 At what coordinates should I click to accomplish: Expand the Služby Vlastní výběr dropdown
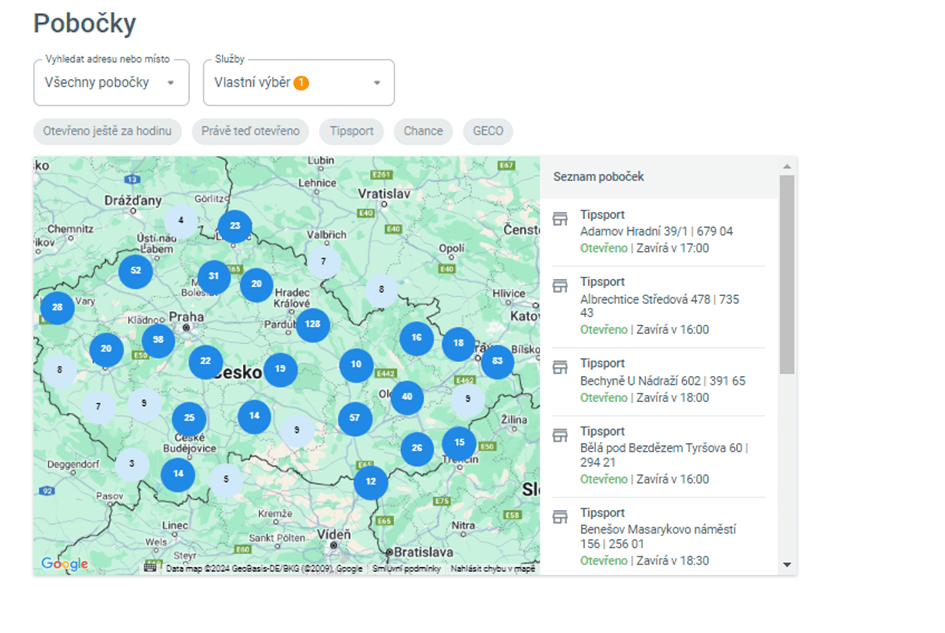coord(300,83)
